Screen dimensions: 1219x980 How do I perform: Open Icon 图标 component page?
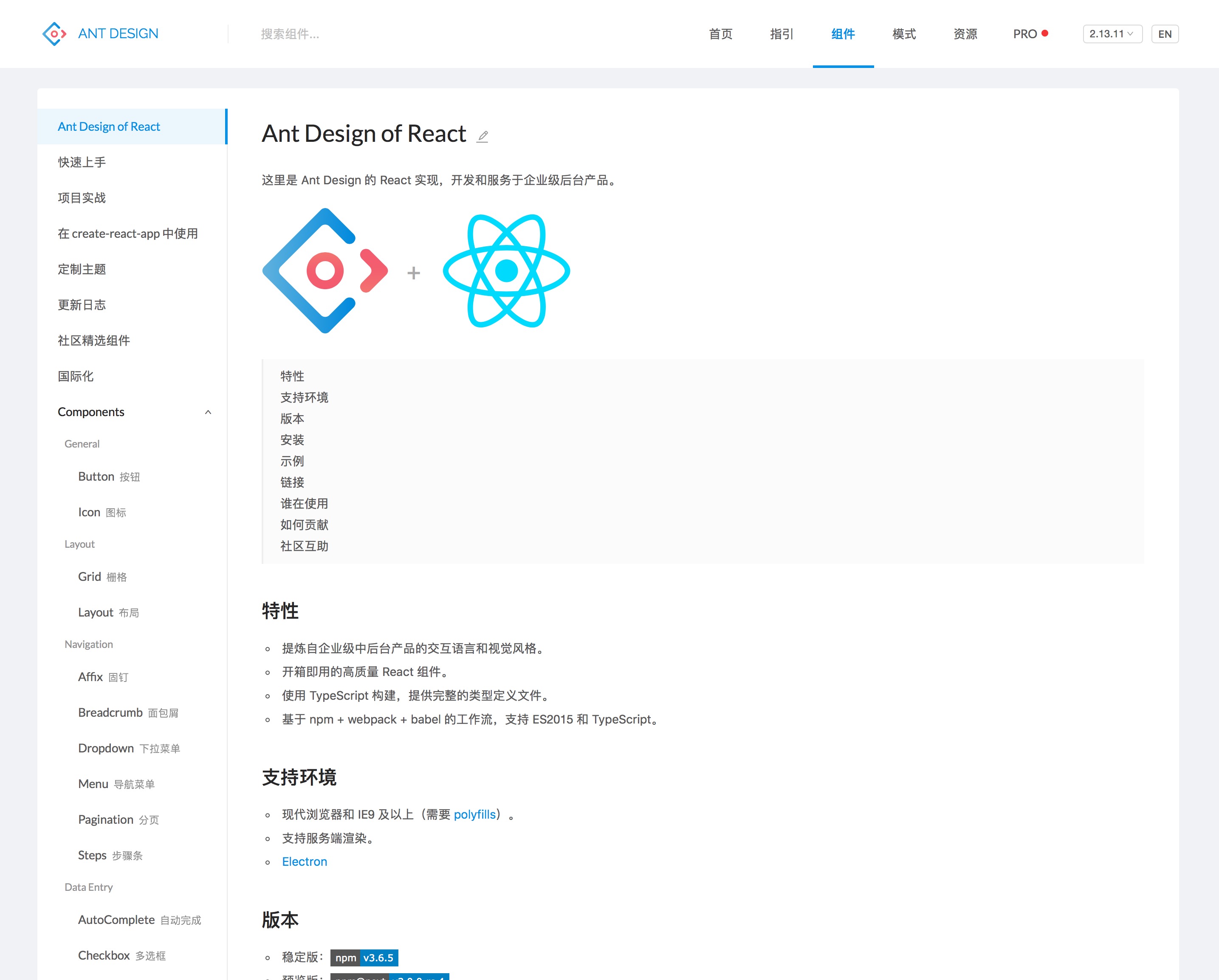[132, 512]
